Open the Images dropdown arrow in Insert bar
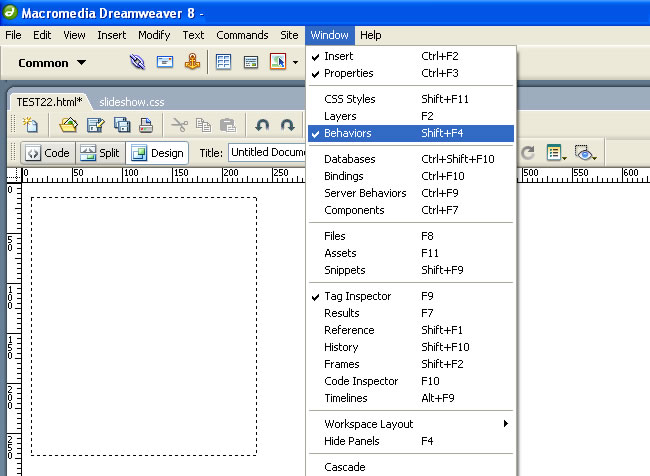 coord(296,63)
